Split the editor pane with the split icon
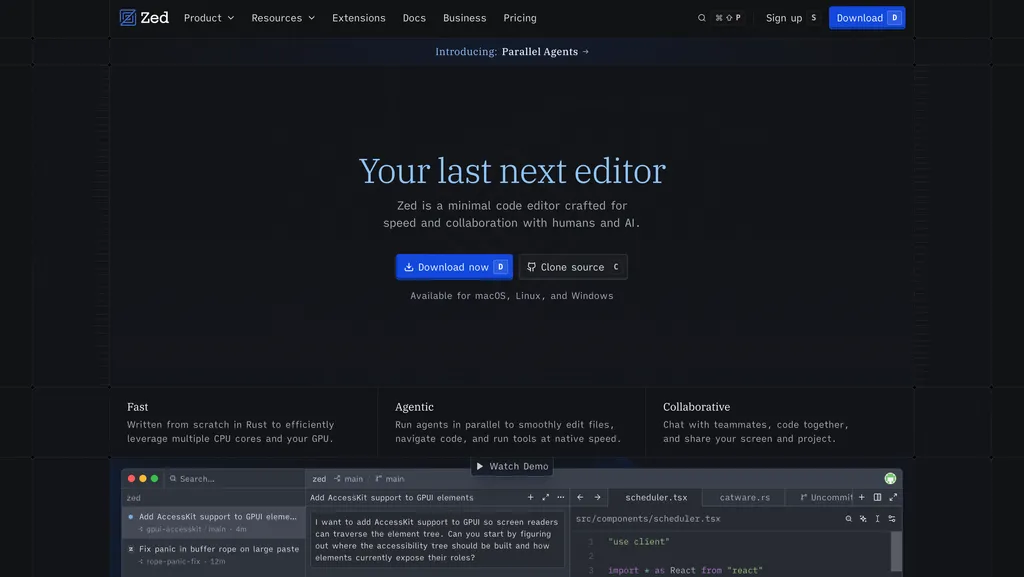The height and width of the screenshot is (577, 1024). 877,497
